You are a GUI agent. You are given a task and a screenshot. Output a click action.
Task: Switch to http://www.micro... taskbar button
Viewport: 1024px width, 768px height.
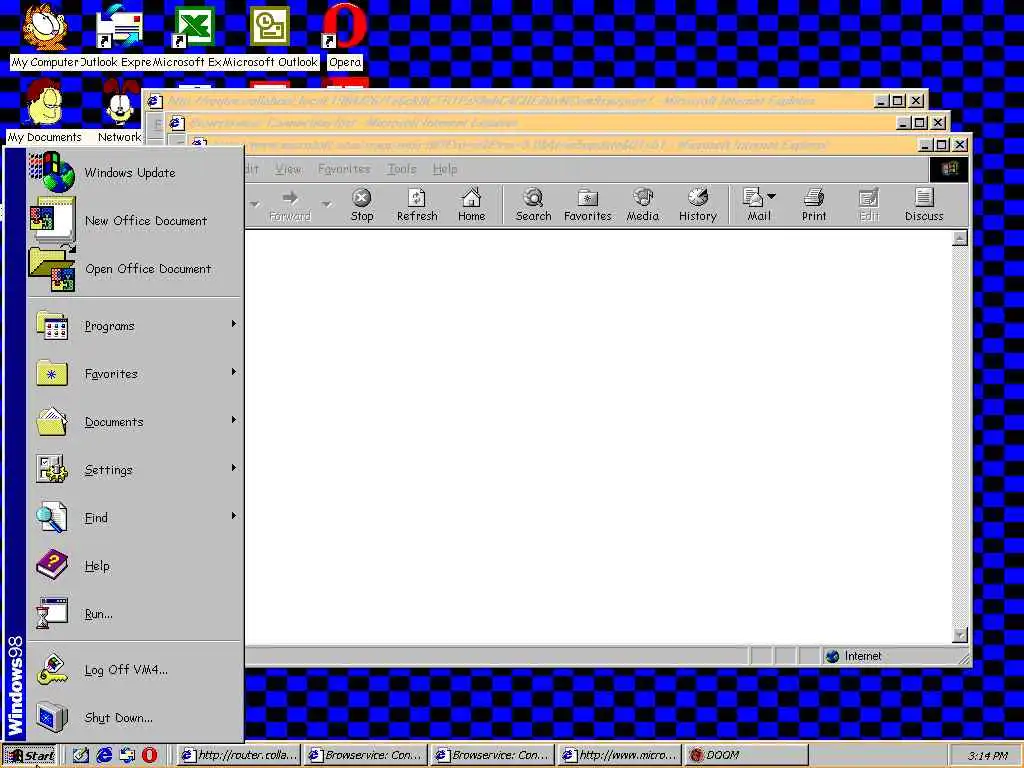click(620, 756)
